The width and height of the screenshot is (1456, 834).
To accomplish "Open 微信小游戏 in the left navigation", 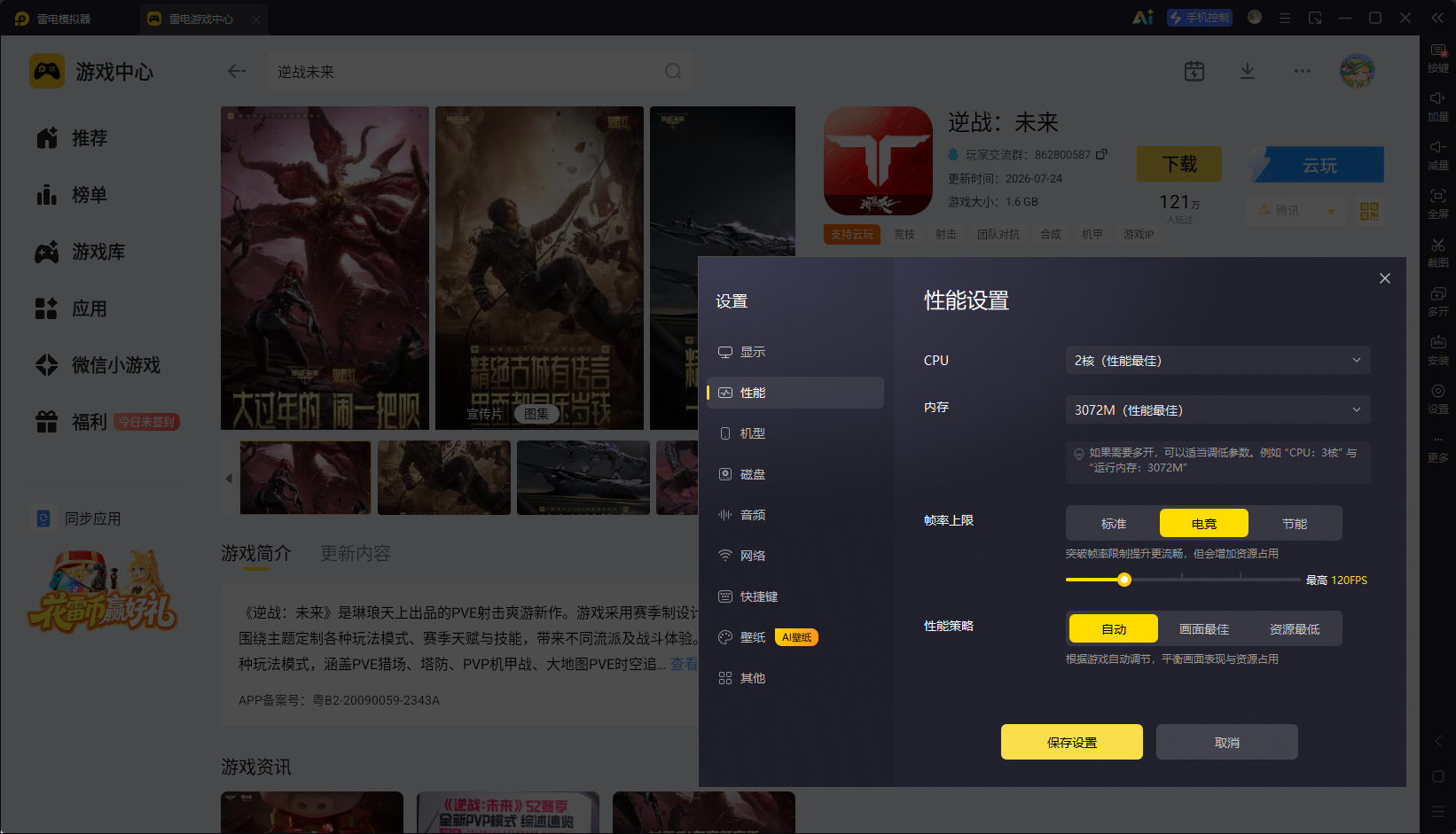I will coord(99,365).
